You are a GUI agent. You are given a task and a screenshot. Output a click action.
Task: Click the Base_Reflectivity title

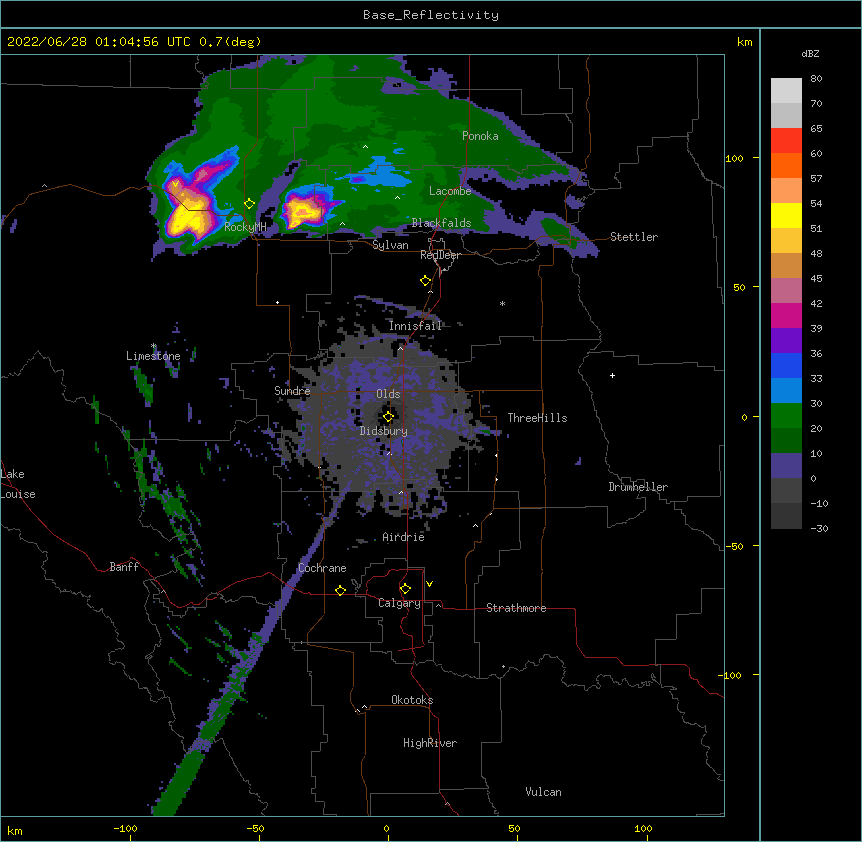tap(431, 15)
